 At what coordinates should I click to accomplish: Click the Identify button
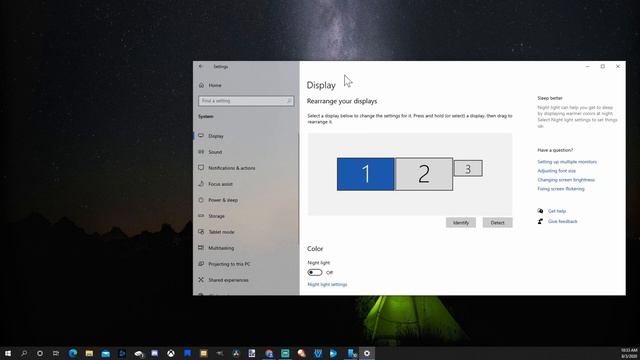[461, 222]
